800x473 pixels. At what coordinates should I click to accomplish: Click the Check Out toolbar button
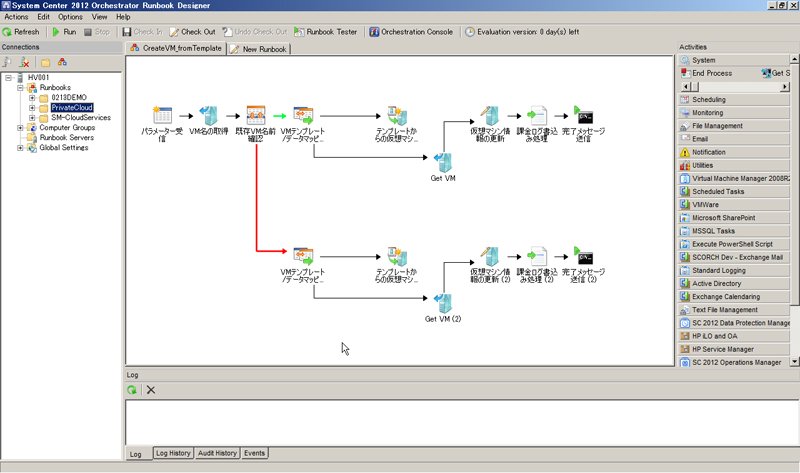coord(192,32)
